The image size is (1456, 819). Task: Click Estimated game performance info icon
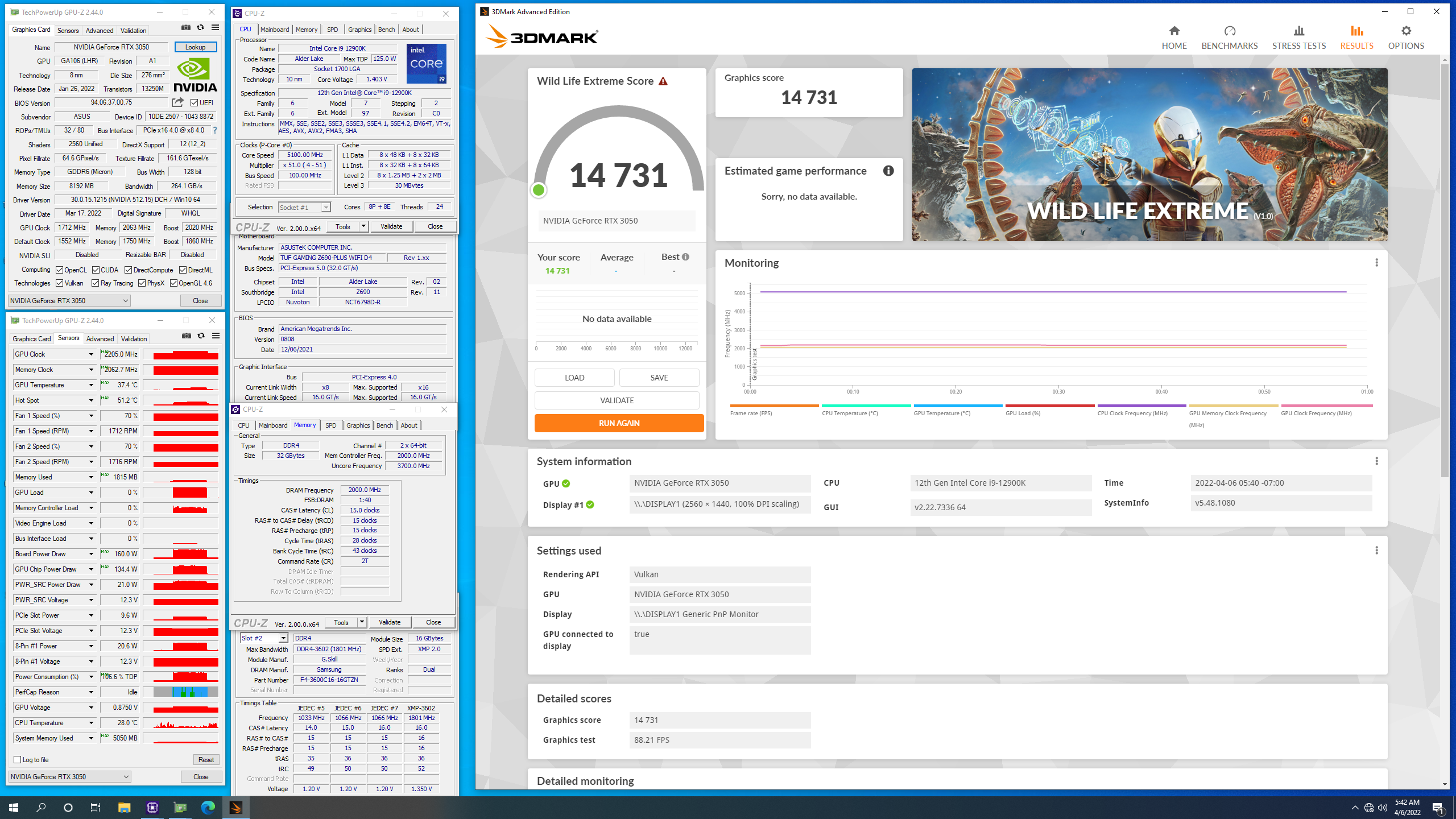pos(888,171)
